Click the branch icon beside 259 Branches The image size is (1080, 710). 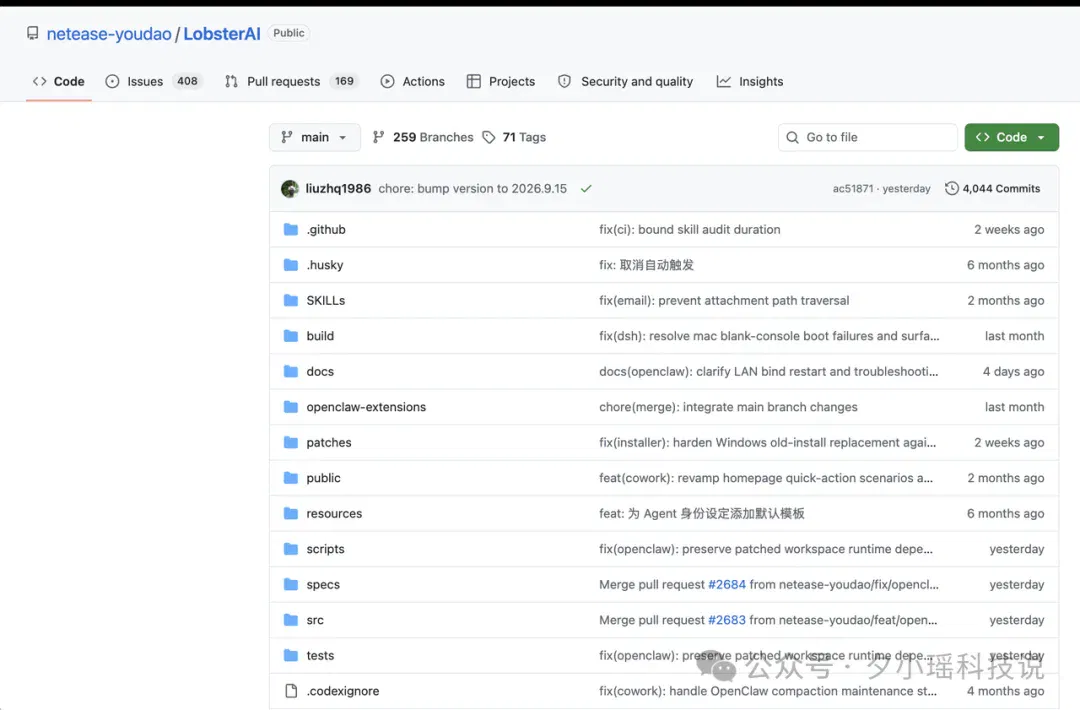[x=378, y=137]
